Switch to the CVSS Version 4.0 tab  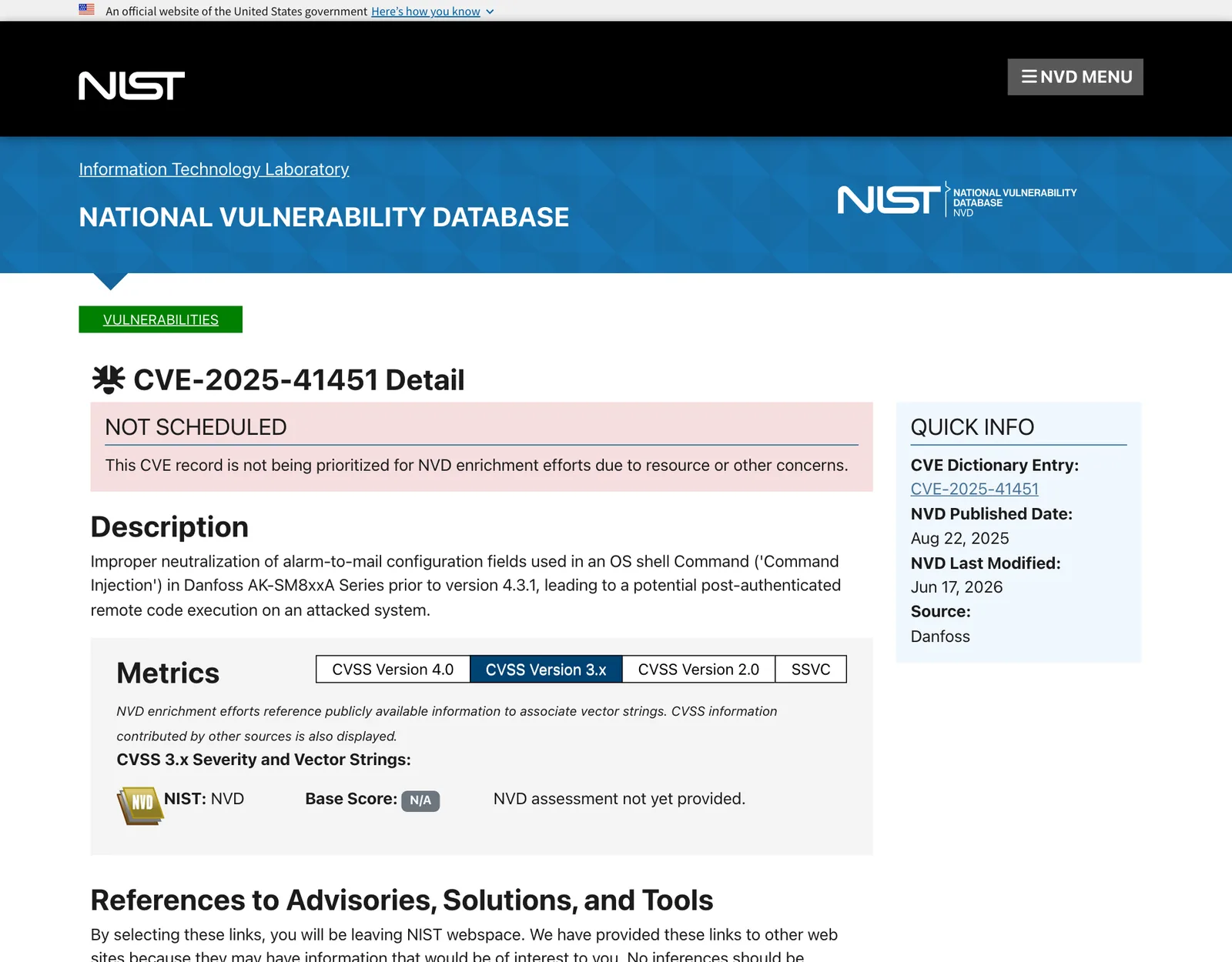tap(393, 670)
